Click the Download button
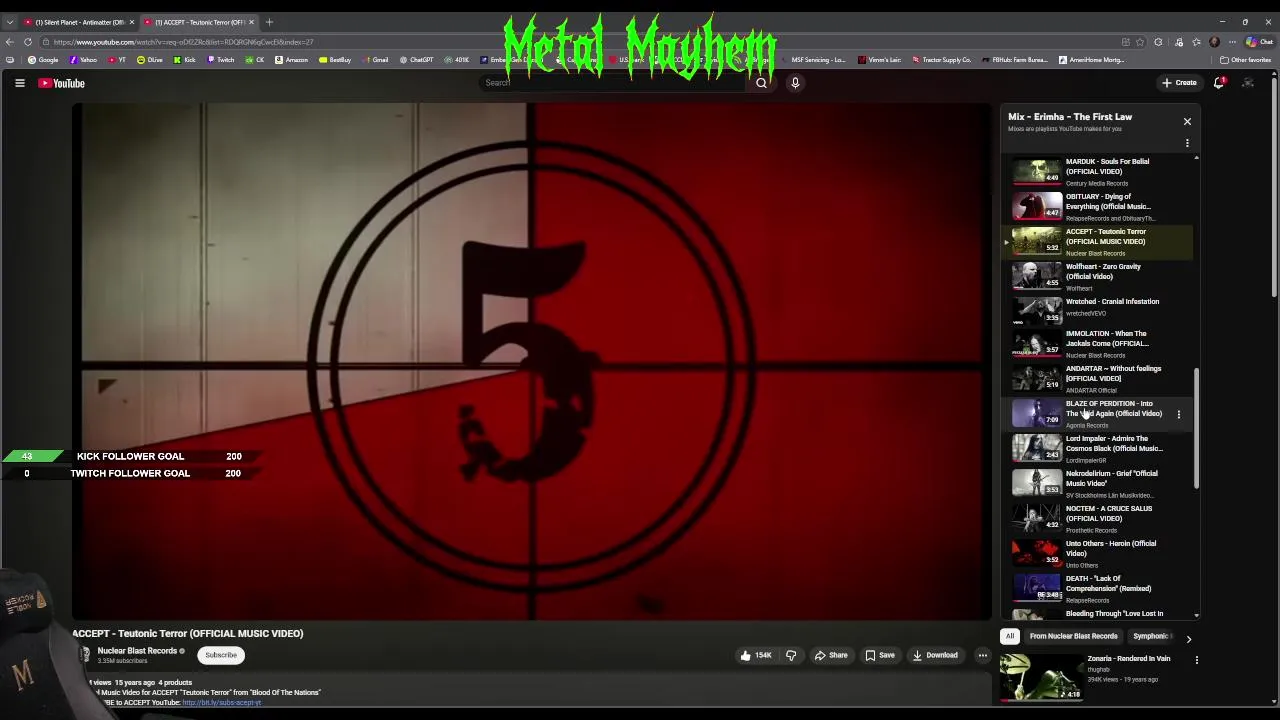The image size is (1280, 720). pos(936,655)
